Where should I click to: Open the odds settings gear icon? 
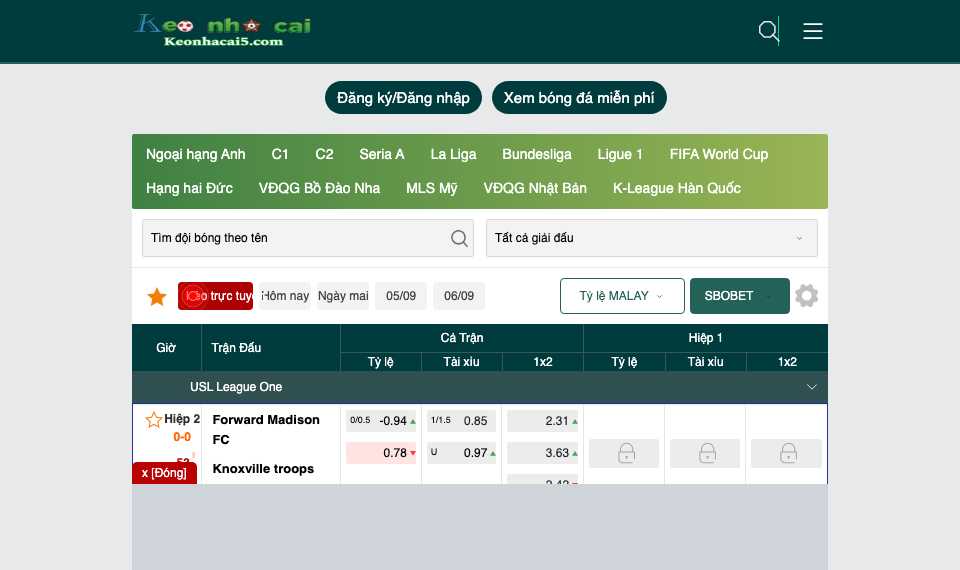point(806,296)
